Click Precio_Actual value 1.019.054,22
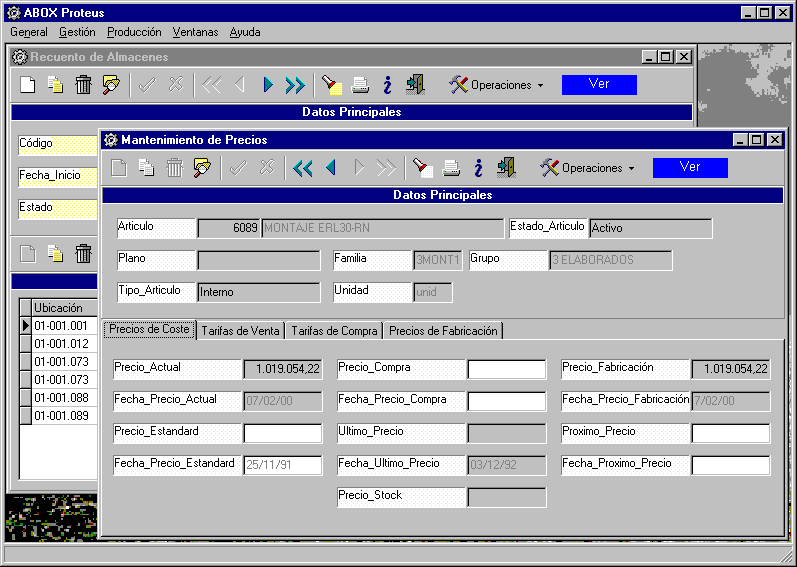 coord(283,369)
